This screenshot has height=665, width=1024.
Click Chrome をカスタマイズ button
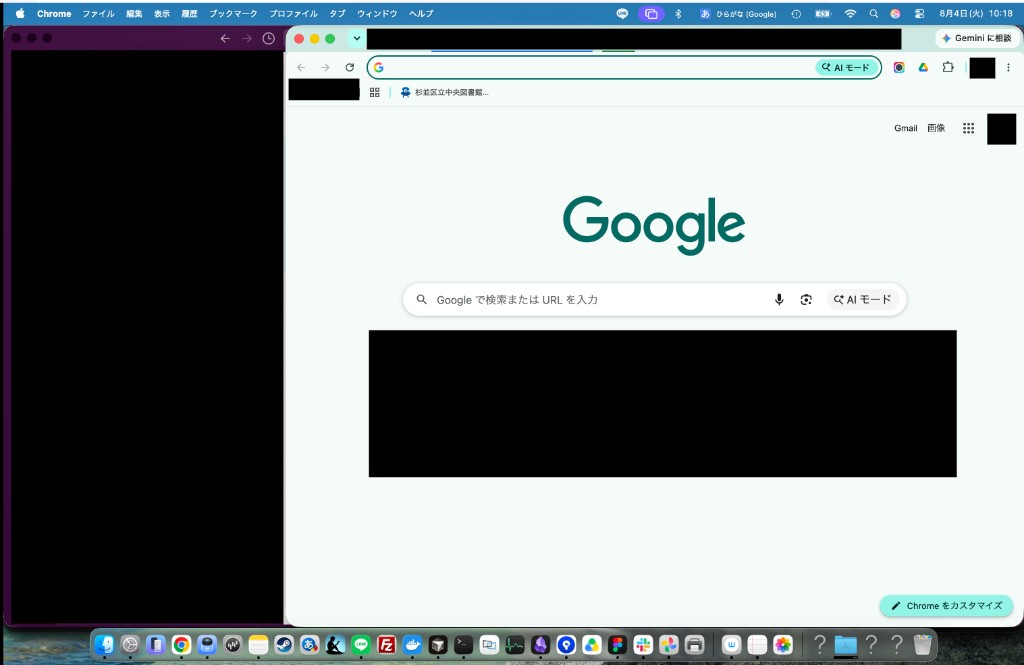pos(946,606)
